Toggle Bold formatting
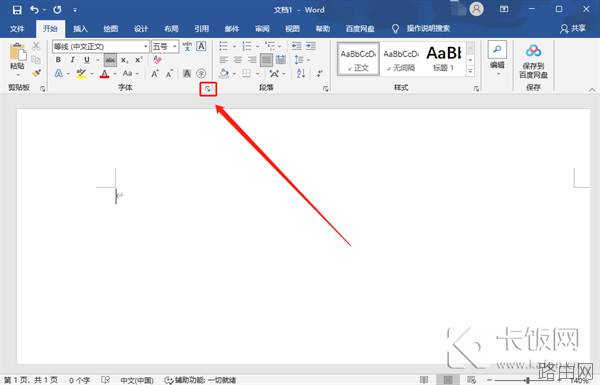Viewport: 600px width, 385px height. (x=58, y=60)
